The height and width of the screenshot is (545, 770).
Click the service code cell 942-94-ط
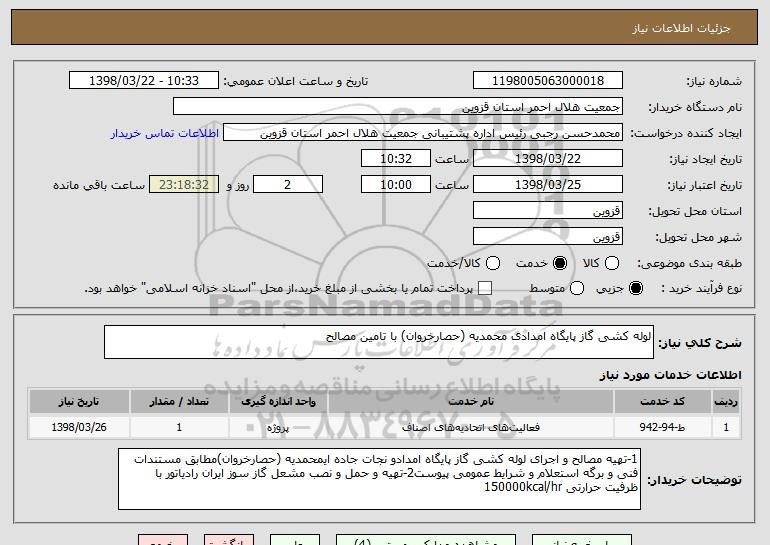(662, 427)
